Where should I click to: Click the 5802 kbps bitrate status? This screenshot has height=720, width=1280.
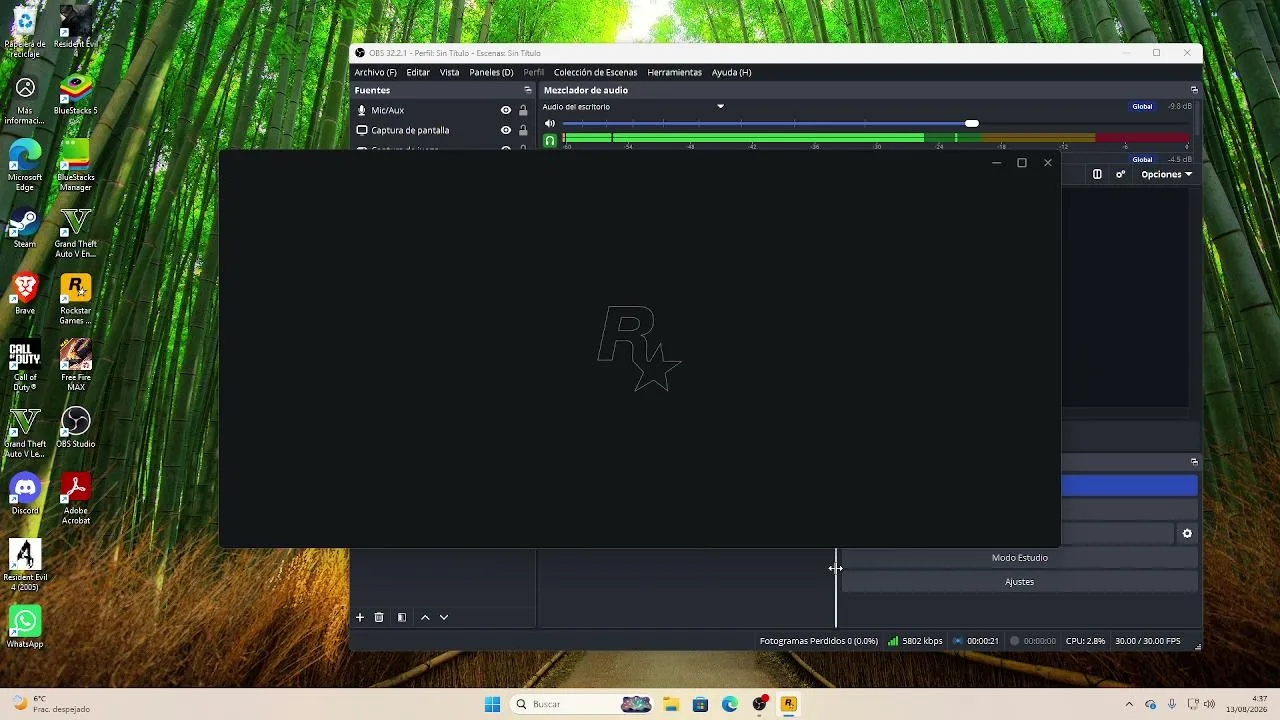pyautogui.click(x=915, y=641)
